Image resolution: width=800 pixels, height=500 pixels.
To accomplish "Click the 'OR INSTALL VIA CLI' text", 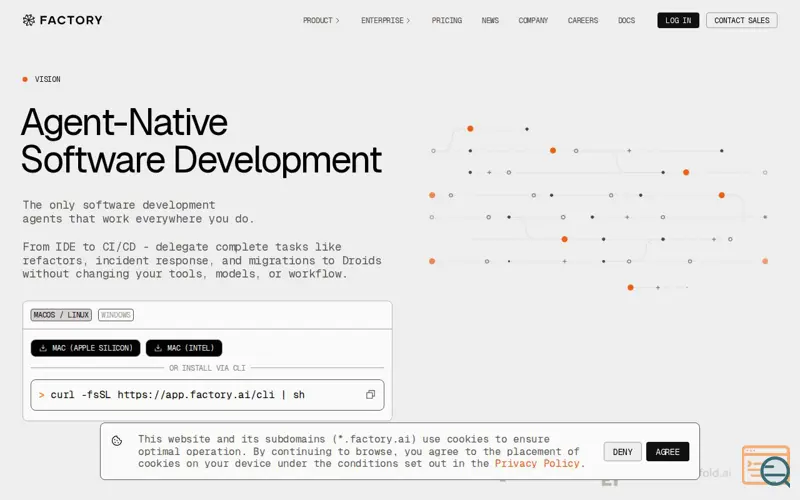I will coord(207,368).
